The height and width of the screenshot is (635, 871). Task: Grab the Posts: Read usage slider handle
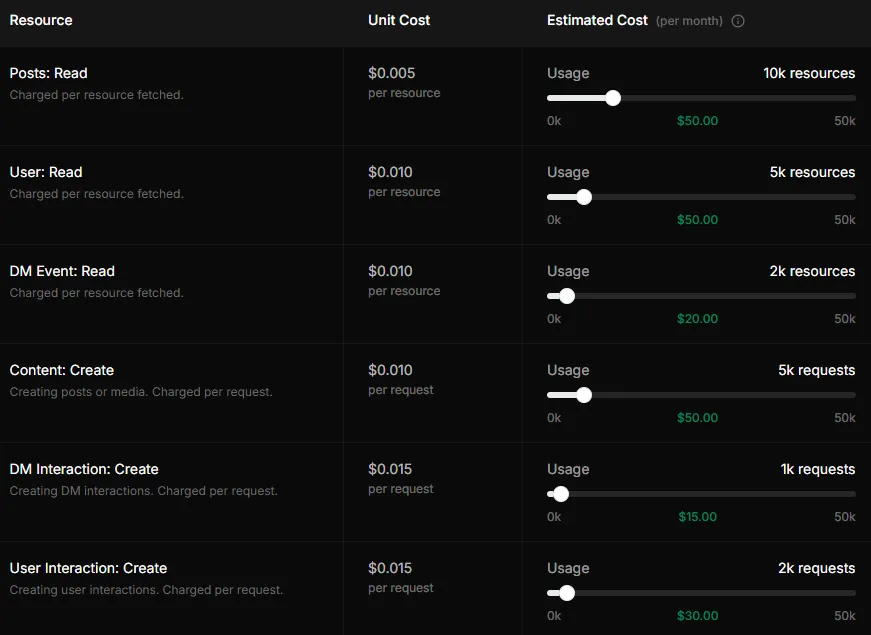(x=613, y=98)
